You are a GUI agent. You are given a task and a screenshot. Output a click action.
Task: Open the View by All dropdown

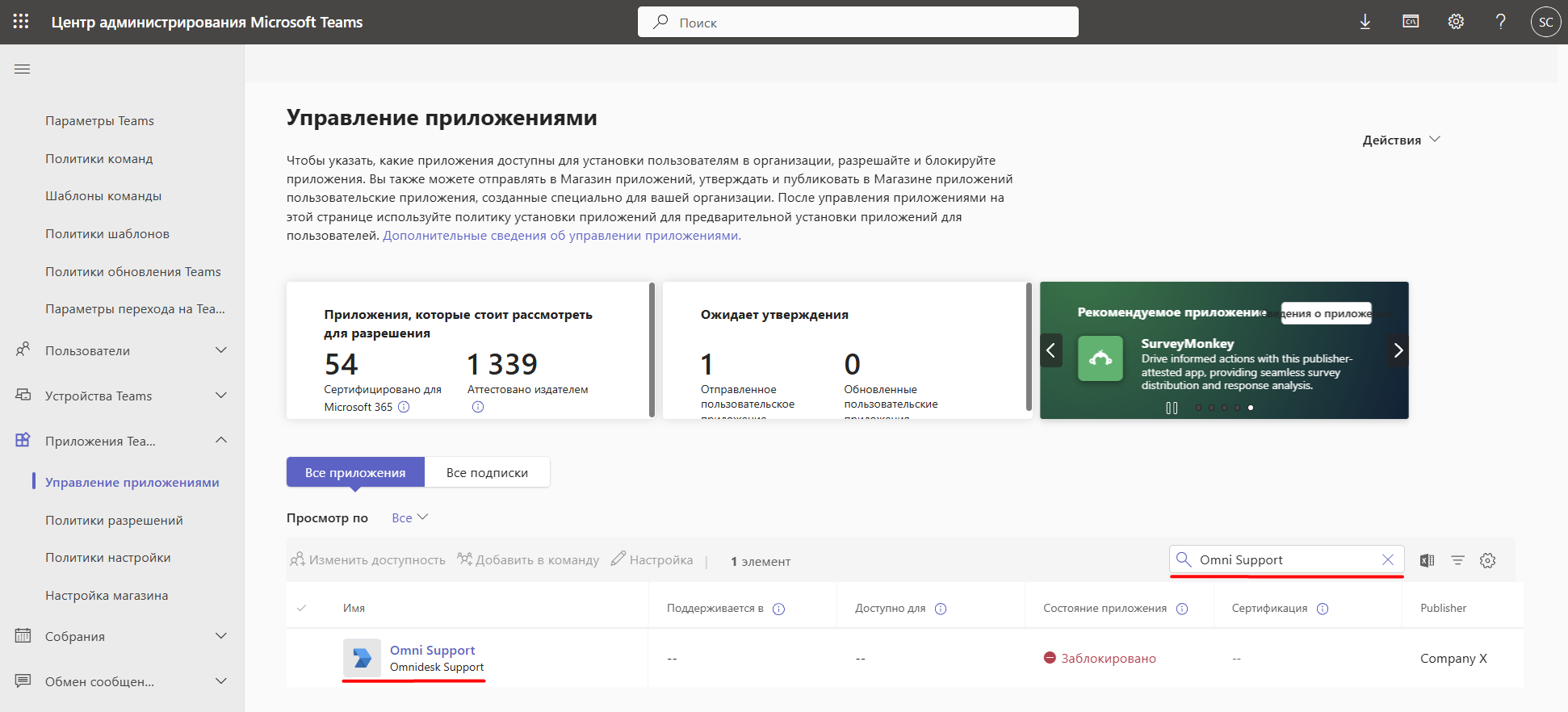pos(410,517)
